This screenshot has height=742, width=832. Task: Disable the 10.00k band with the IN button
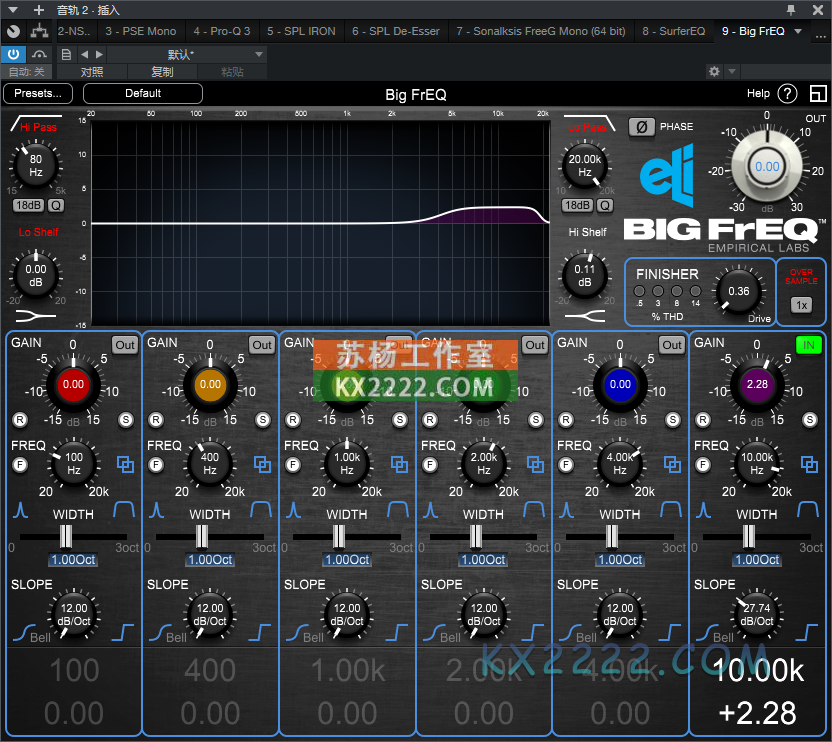pyautogui.click(x=809, y=345)
